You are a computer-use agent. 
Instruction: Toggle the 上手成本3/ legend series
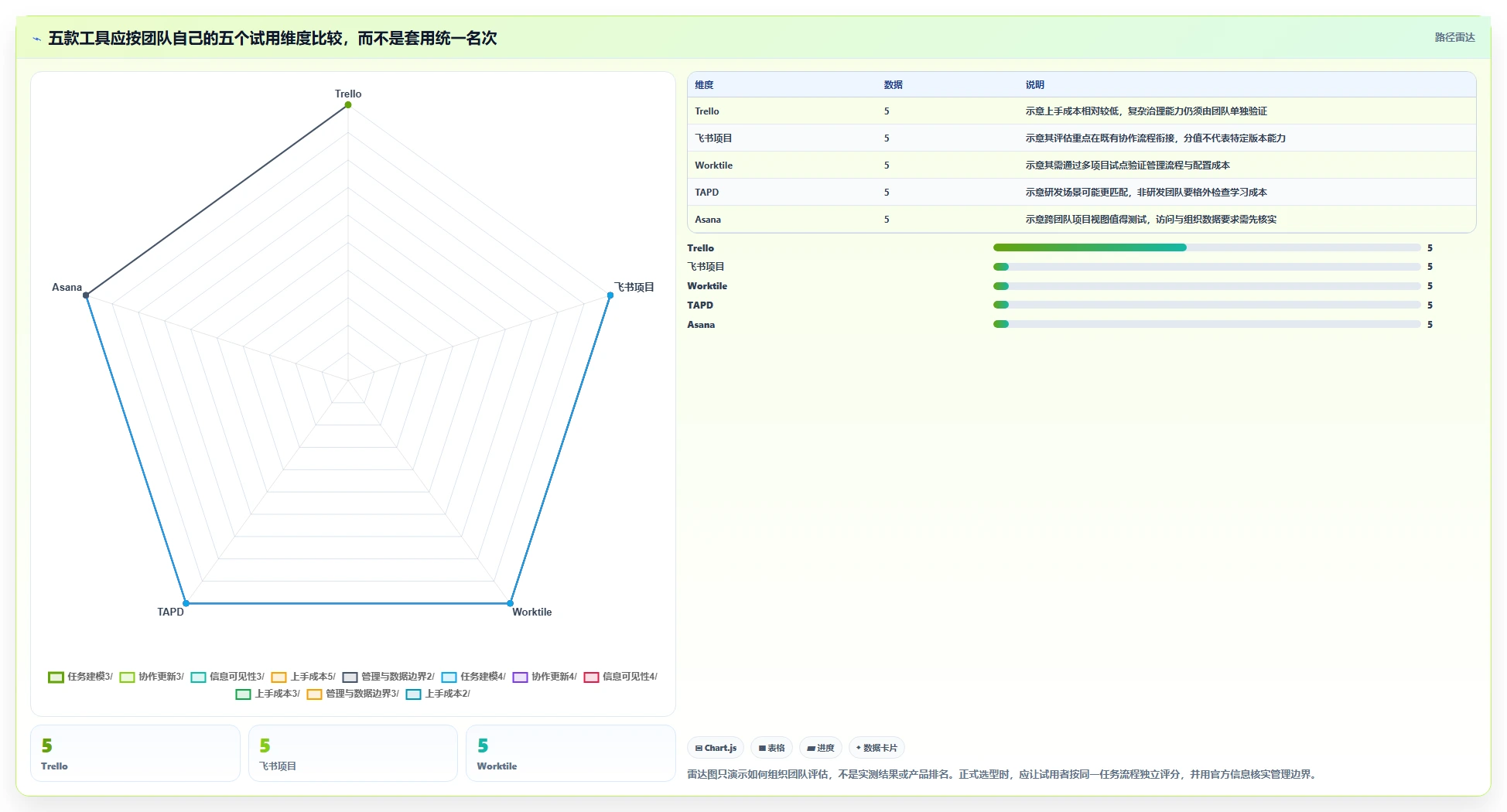pyautogui.click(x=268, y=694)
